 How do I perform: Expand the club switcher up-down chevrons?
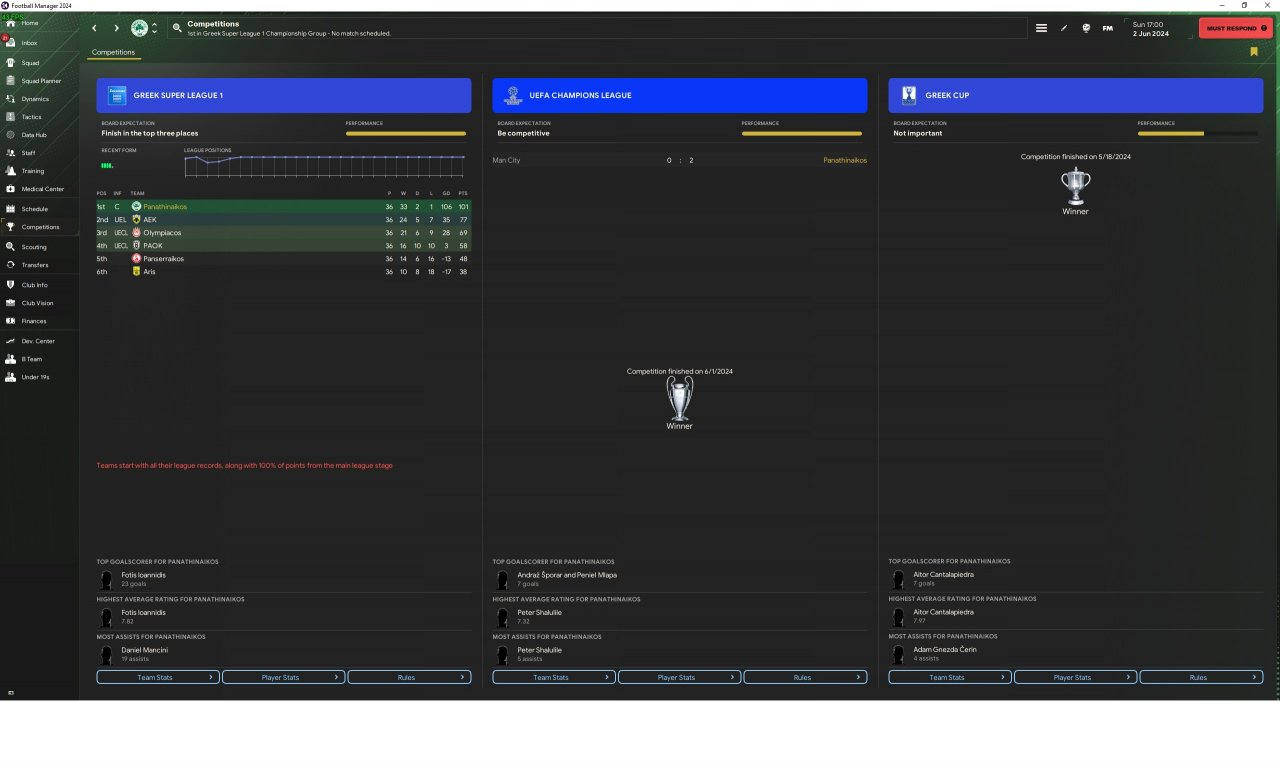pos(154,28)
